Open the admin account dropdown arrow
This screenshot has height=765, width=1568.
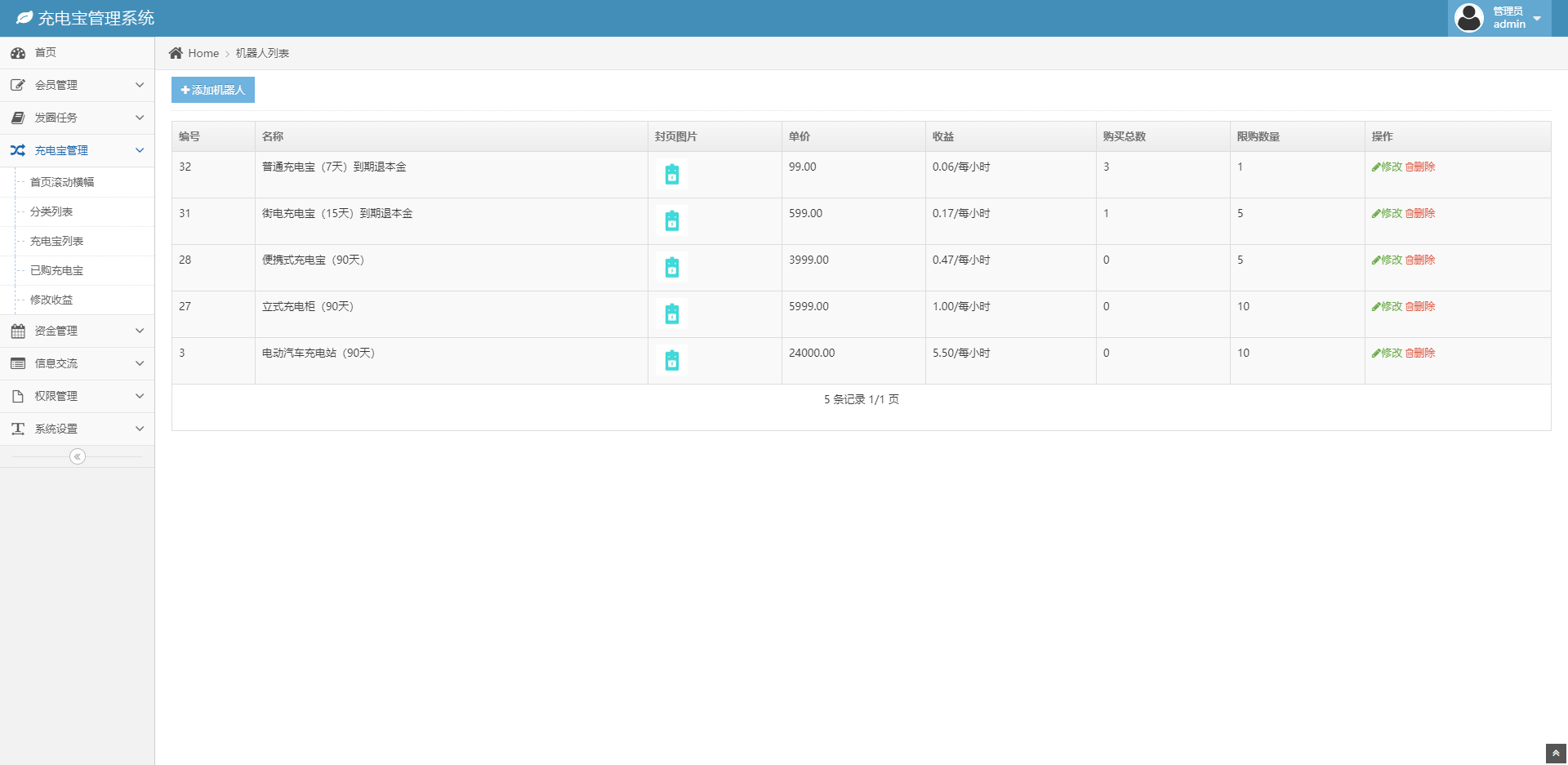pos(1537,19)
